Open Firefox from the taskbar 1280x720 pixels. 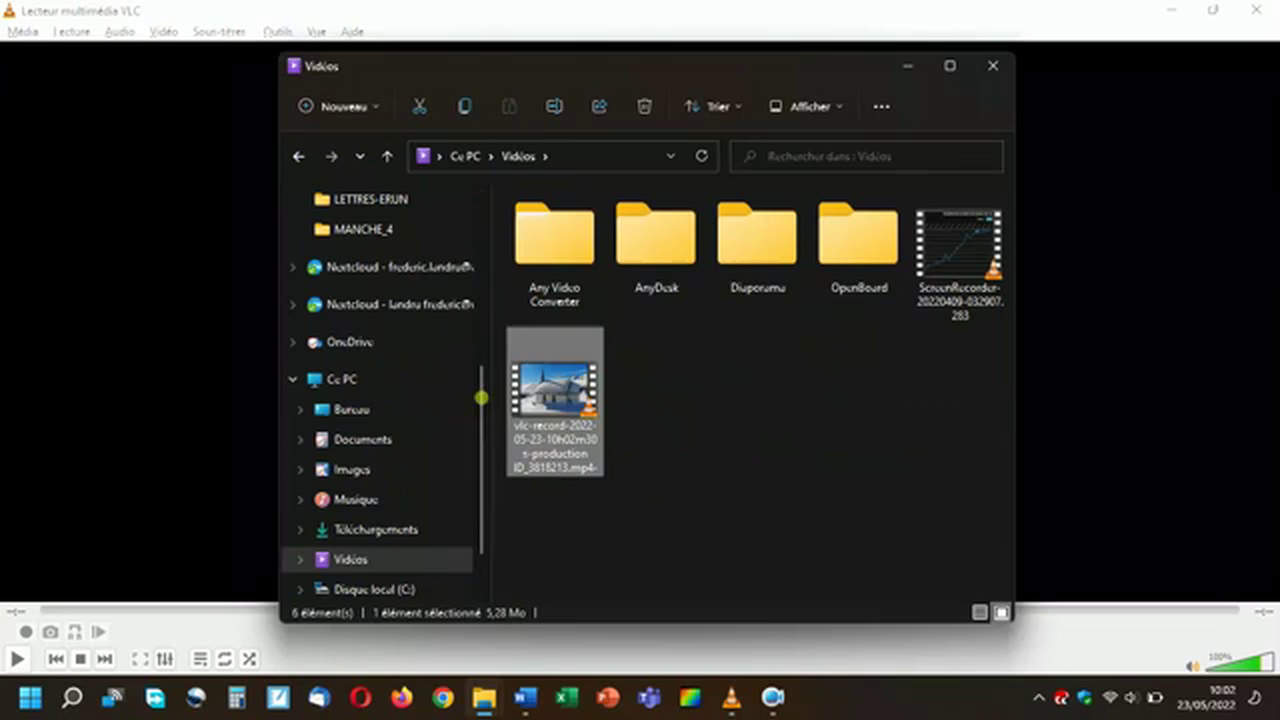tap(401, 697)
